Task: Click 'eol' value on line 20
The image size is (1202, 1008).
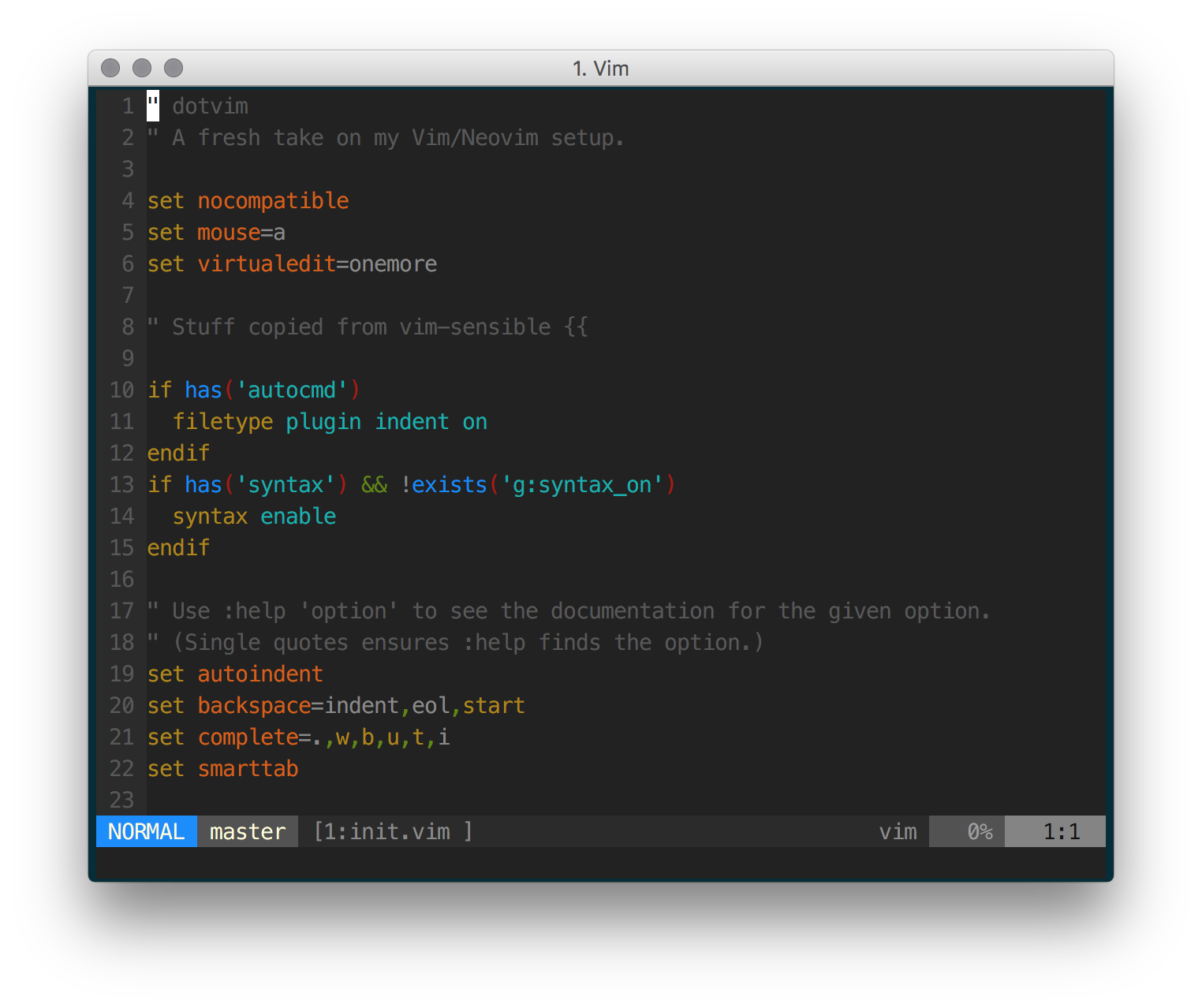Action: 431,705
